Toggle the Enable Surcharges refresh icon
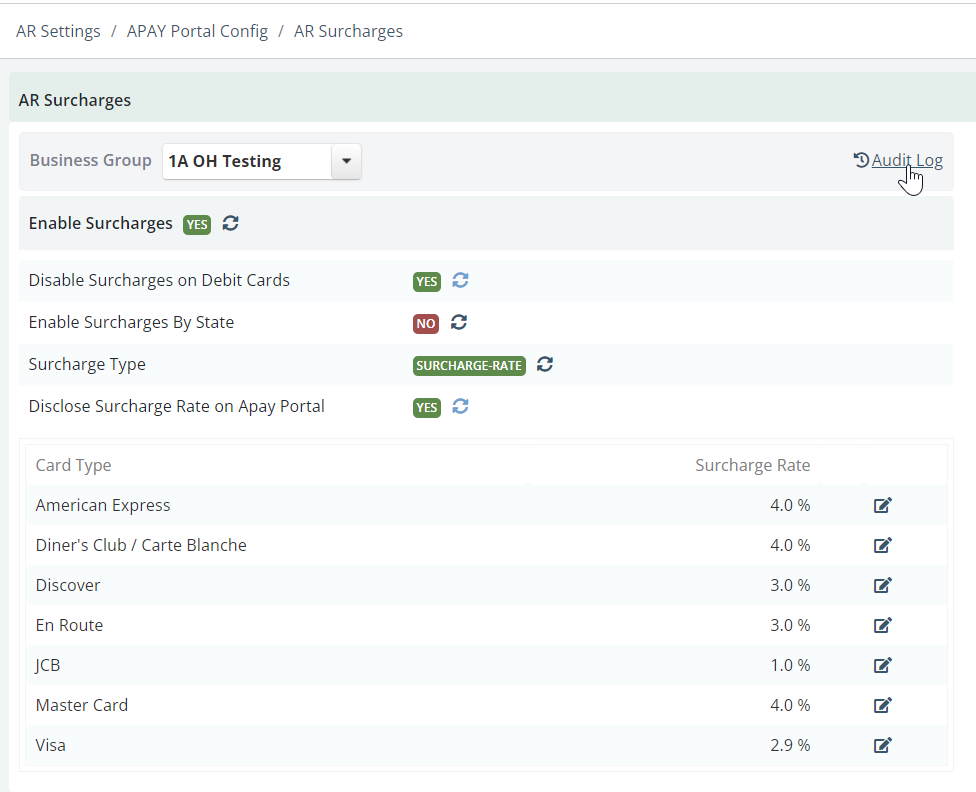The height and width of the screenshot is (792, 976). click(231, 223)
